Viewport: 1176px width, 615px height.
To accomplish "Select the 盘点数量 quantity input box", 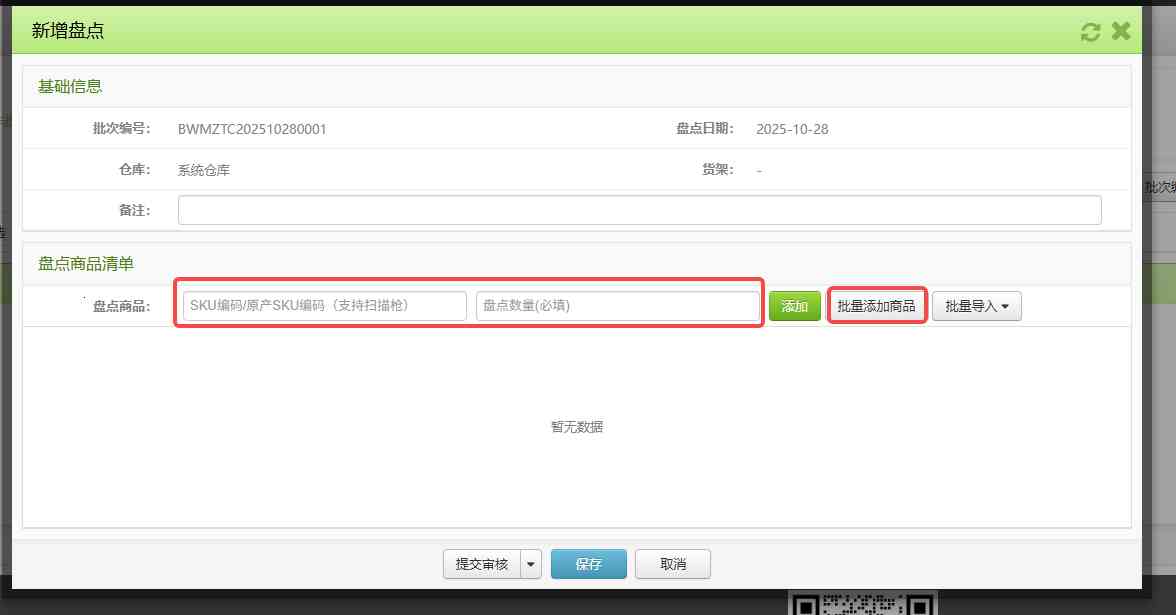I will (x=617, y=306).
